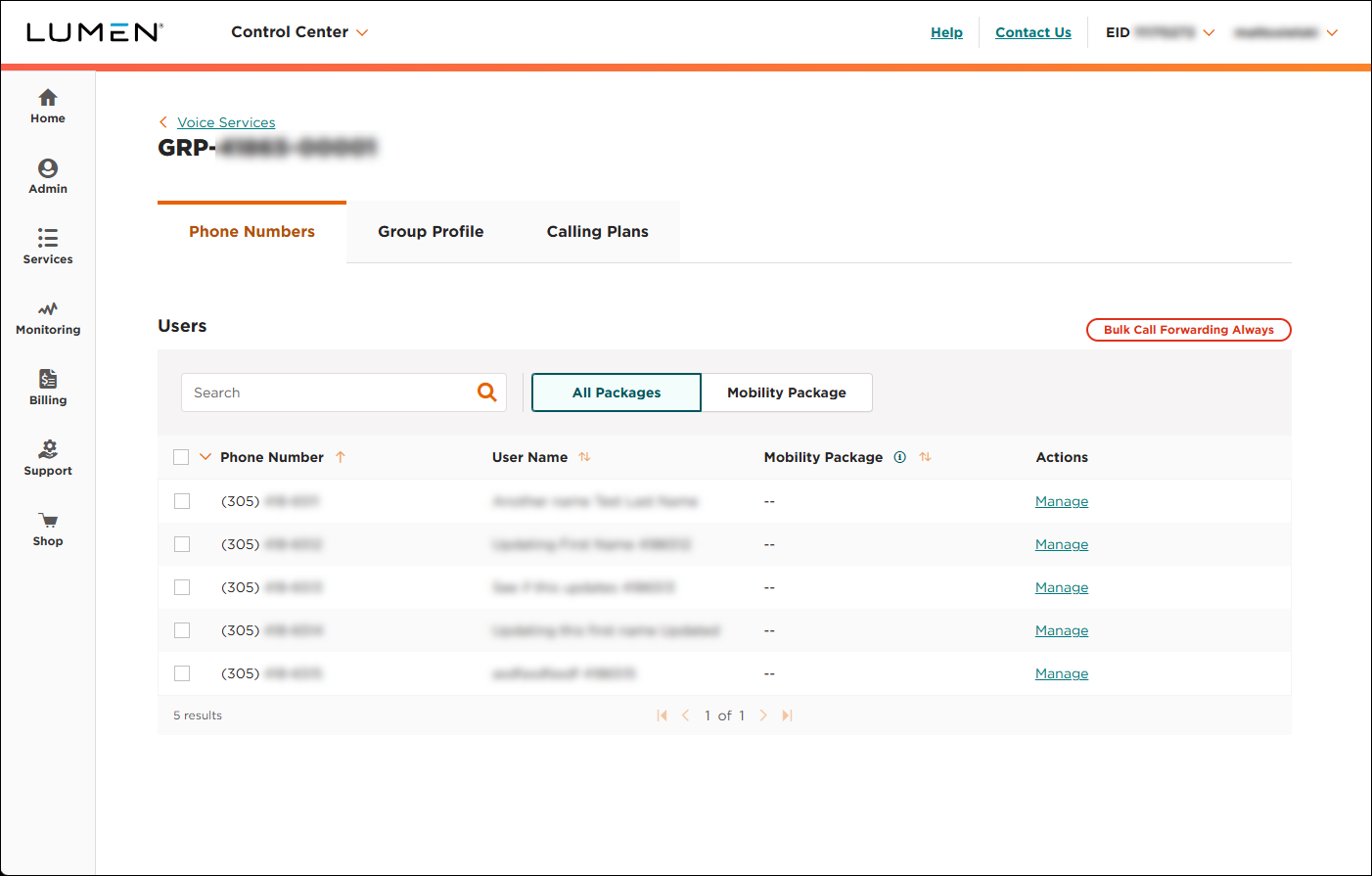The height and width of the screenshot is (876, 1372).
Task: Click Manage for the fourth user
Action: click(x=1062, y=630)
